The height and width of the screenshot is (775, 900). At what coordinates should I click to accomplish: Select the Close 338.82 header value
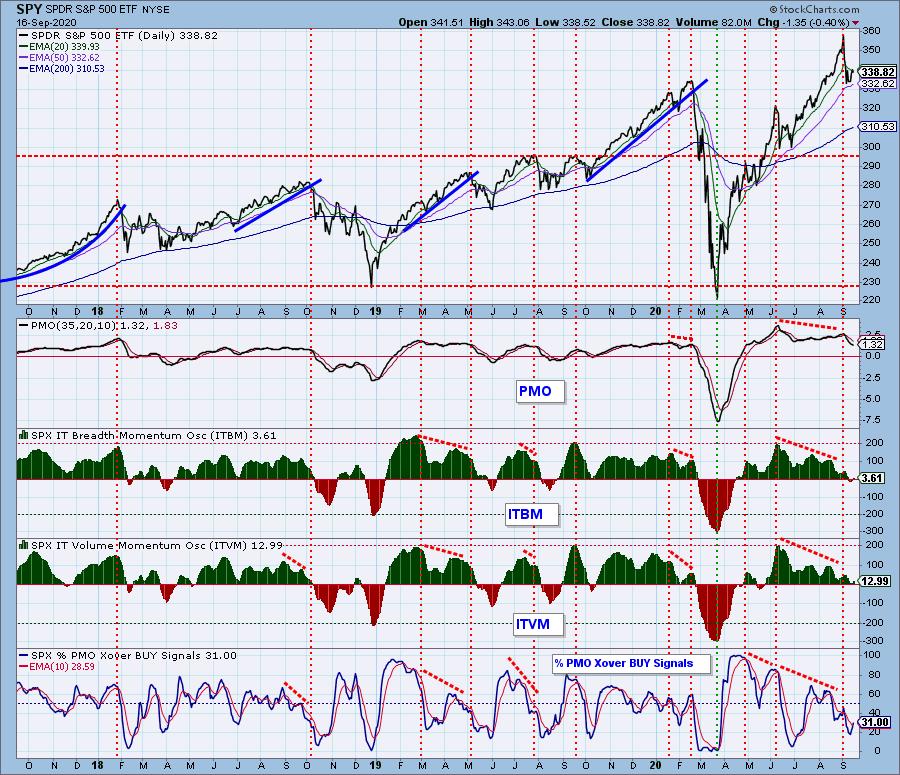click(x=635, y=22)
